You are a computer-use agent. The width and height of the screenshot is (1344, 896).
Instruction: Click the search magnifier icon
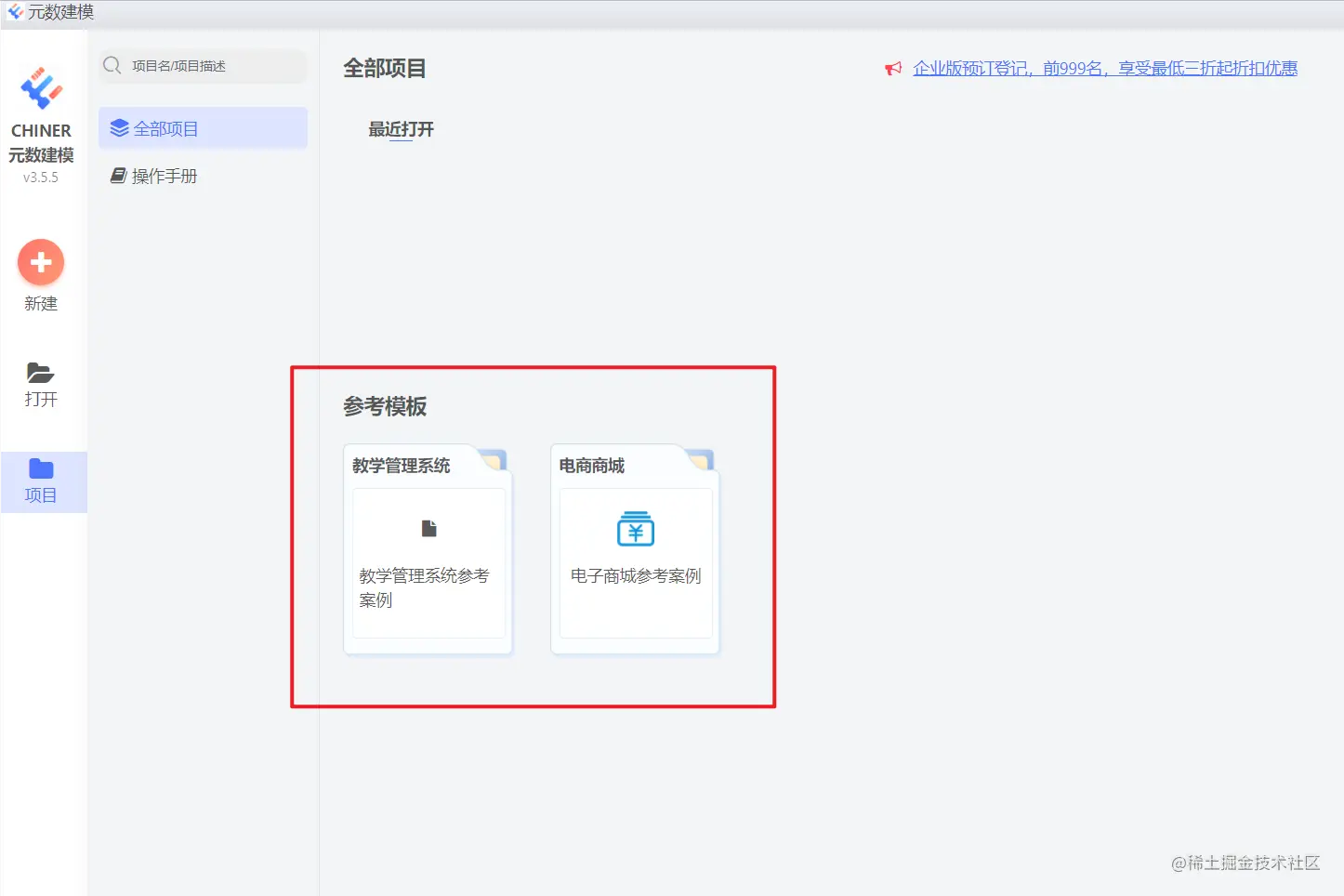click(112, 65)
